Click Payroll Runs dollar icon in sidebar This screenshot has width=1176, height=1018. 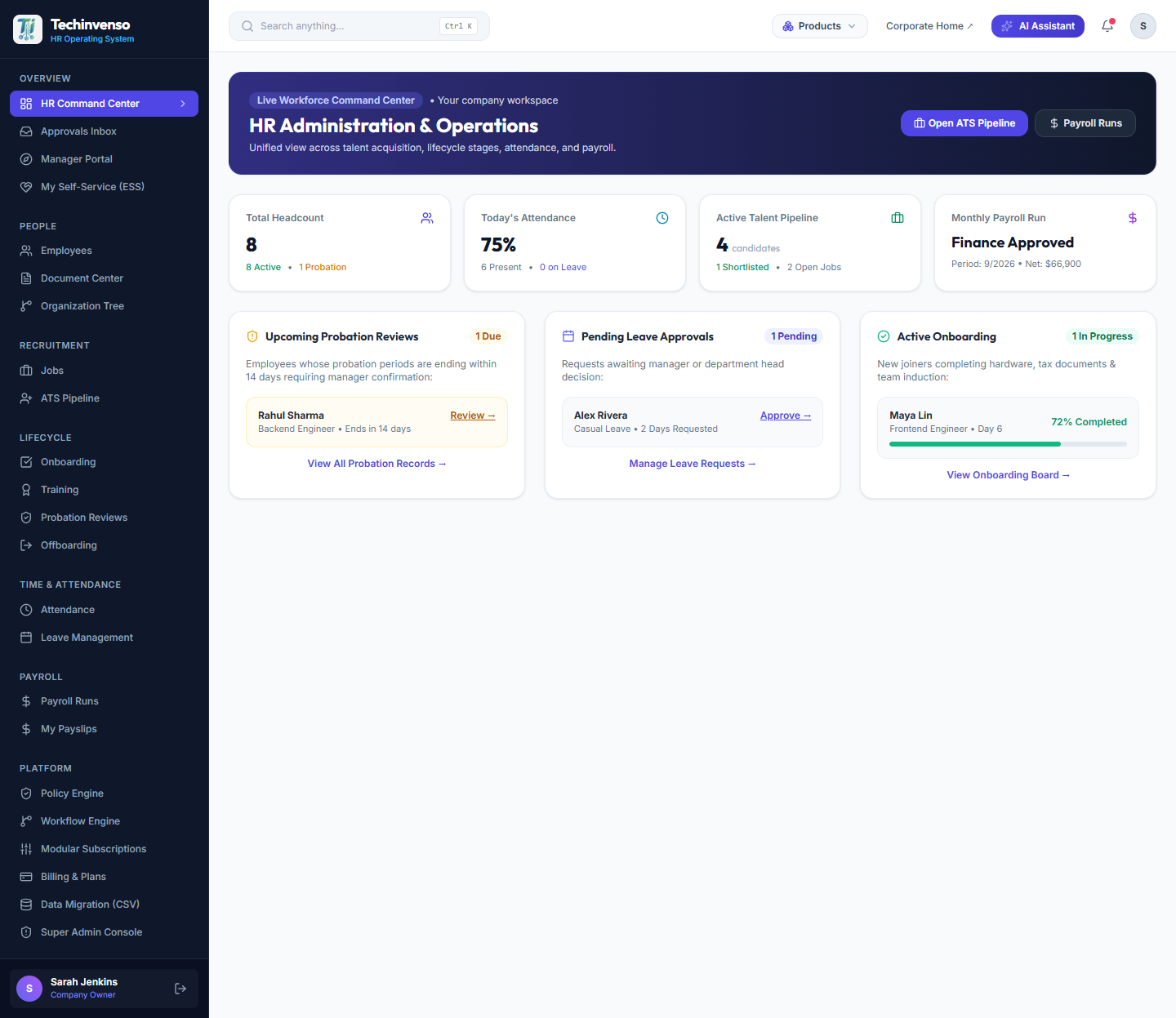[x=26, y=701]
